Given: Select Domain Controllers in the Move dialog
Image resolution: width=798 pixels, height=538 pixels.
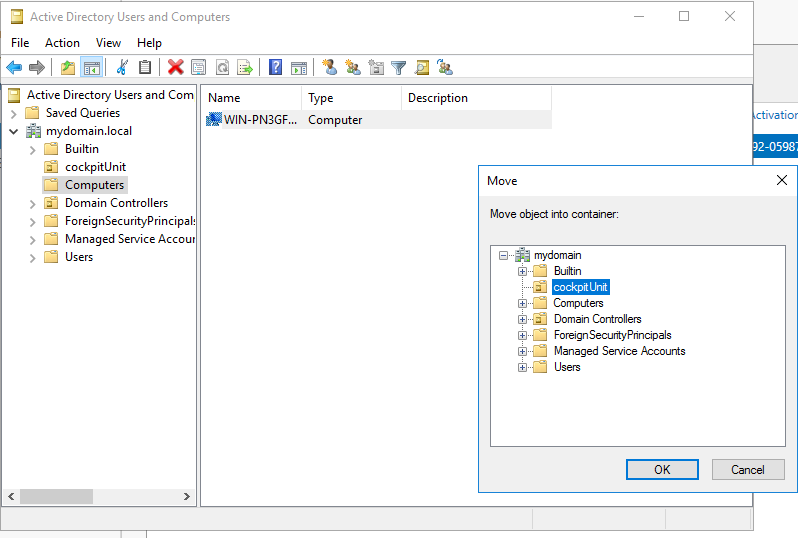Looking at the screenshot, I should click(597, 319).
